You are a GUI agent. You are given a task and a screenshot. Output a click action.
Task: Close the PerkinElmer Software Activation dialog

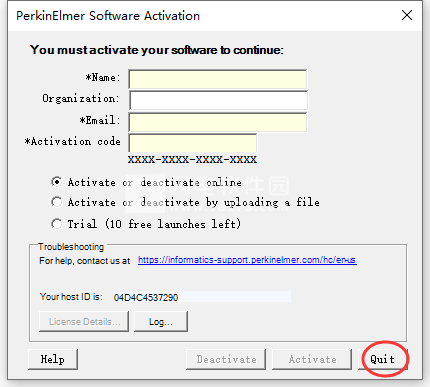(407, 15)
